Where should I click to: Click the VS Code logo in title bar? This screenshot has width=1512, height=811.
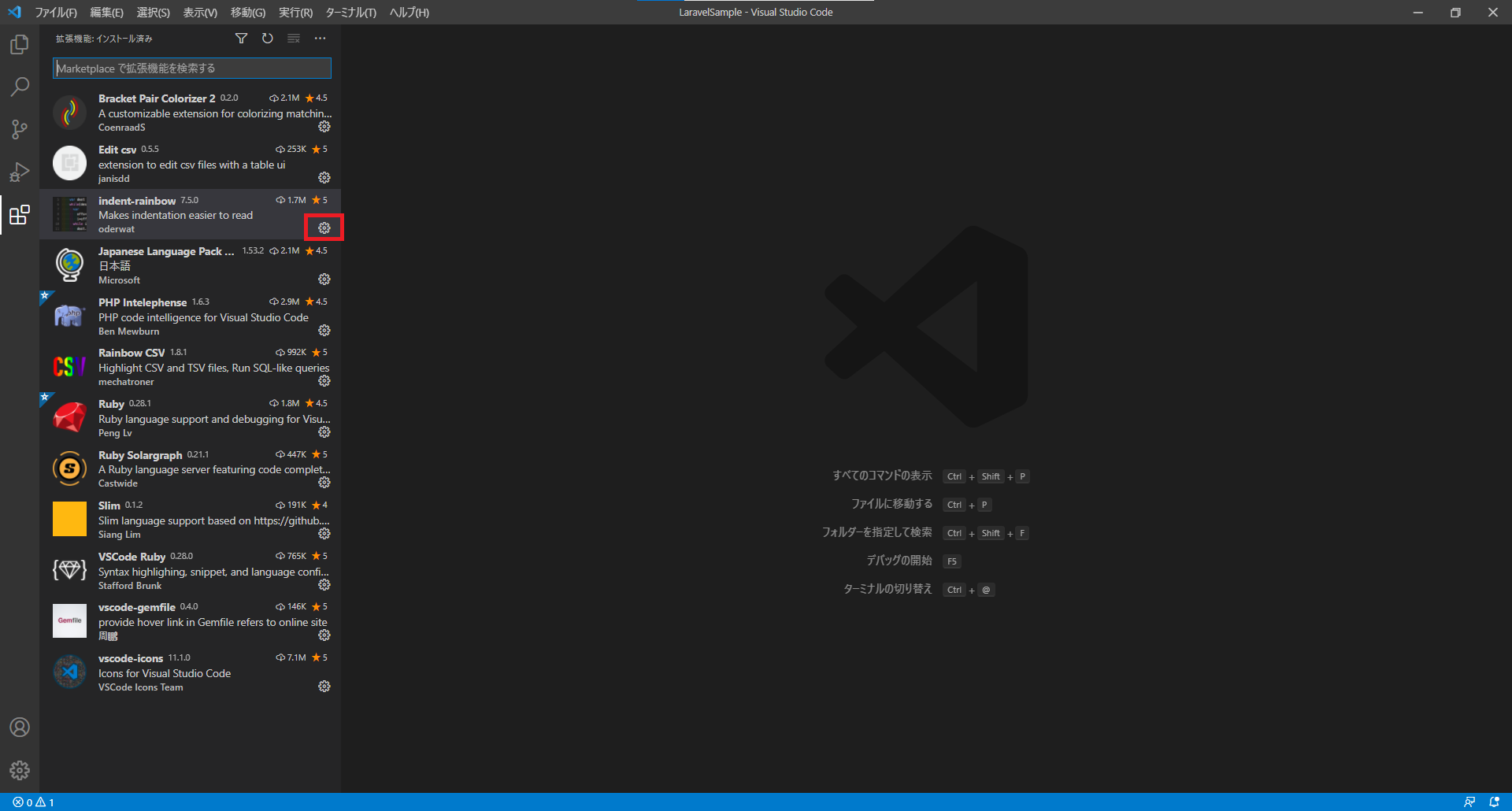(x=14, y=13)
